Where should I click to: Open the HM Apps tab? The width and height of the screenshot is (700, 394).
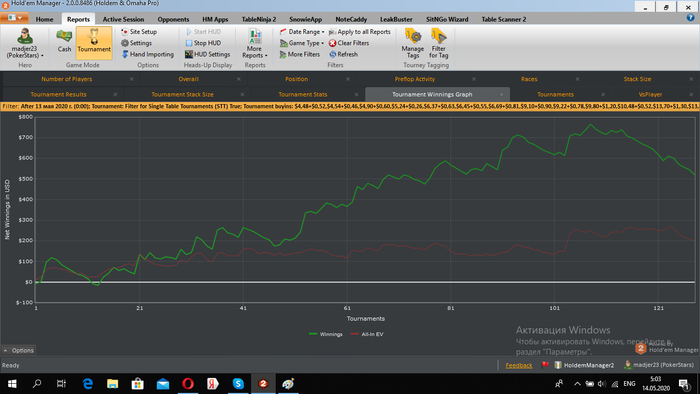pyautogui.click(x=215, y=19)
